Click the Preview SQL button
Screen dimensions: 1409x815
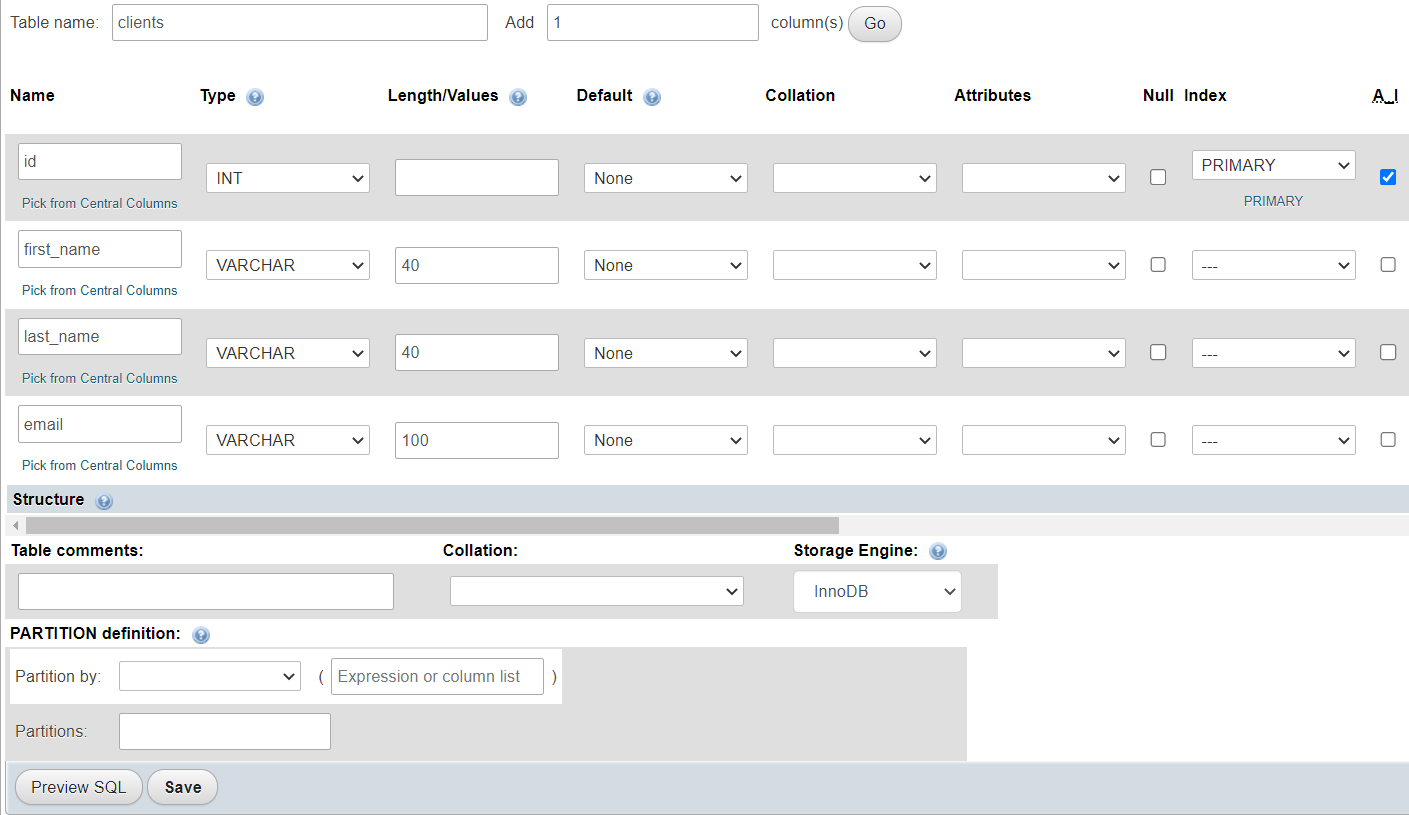point(79,787)
